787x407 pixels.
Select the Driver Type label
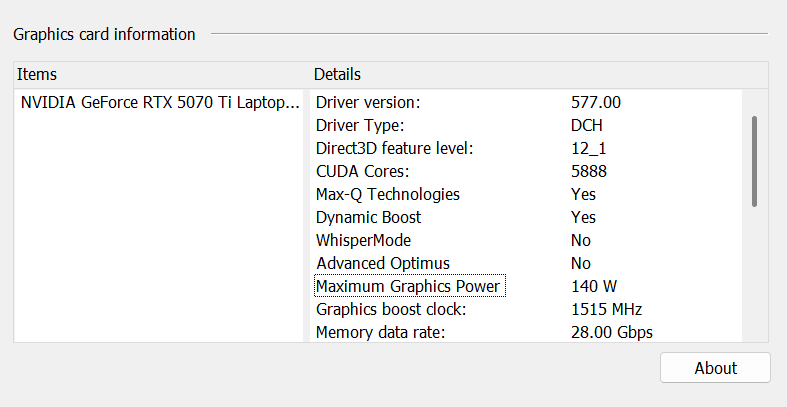click(360, 125)
